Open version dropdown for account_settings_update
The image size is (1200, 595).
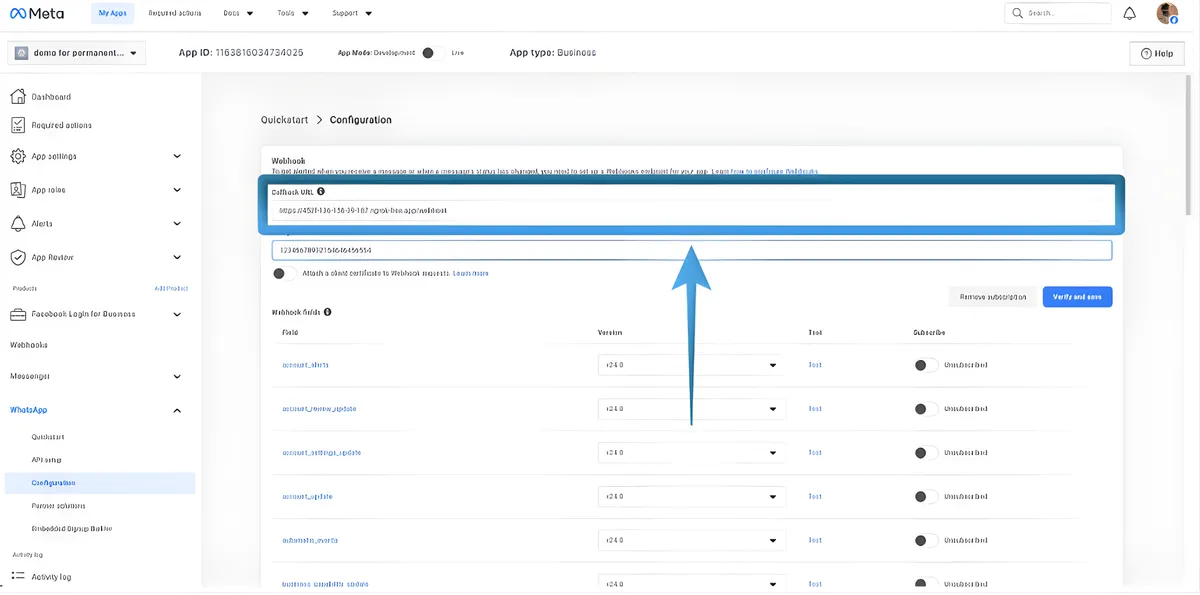point(691,453)
